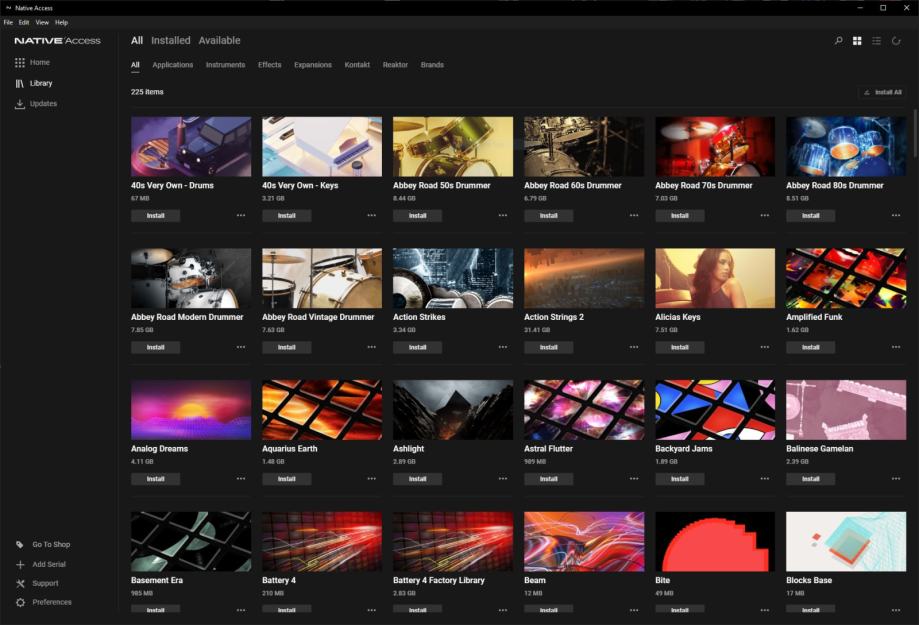Open Support from the sidebar

[45, 583]
